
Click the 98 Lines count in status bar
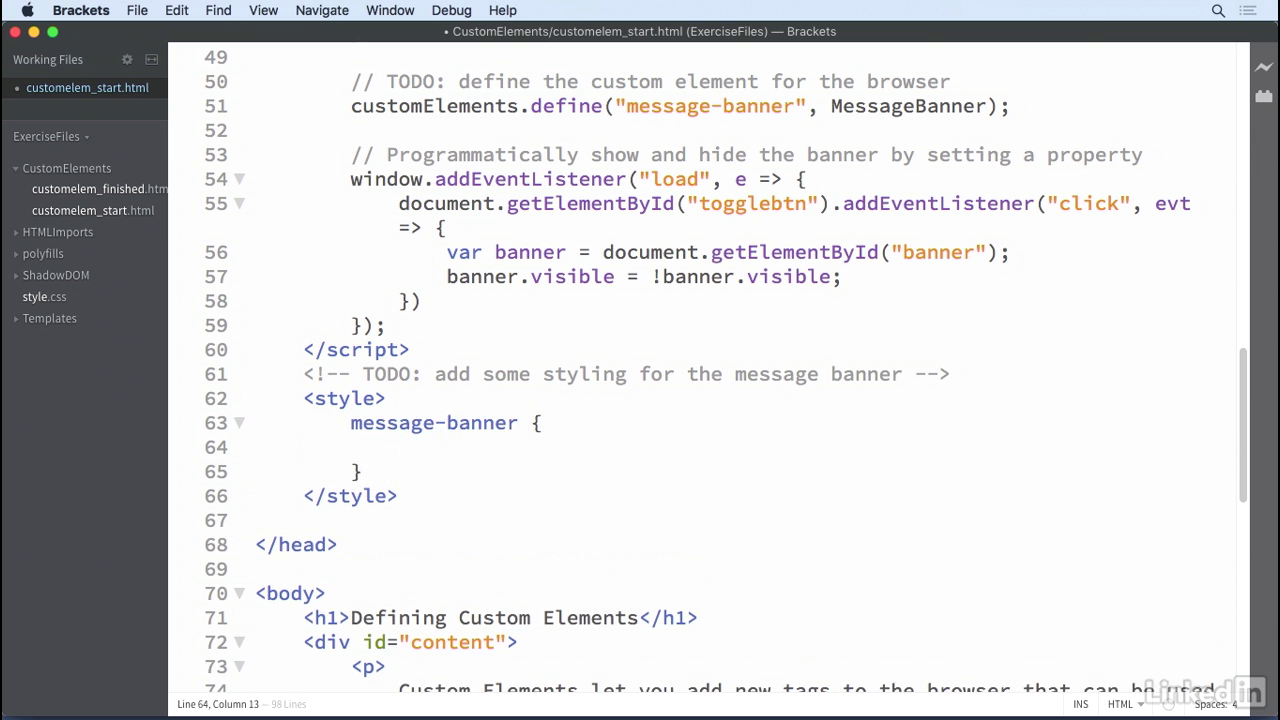point(288,704)
